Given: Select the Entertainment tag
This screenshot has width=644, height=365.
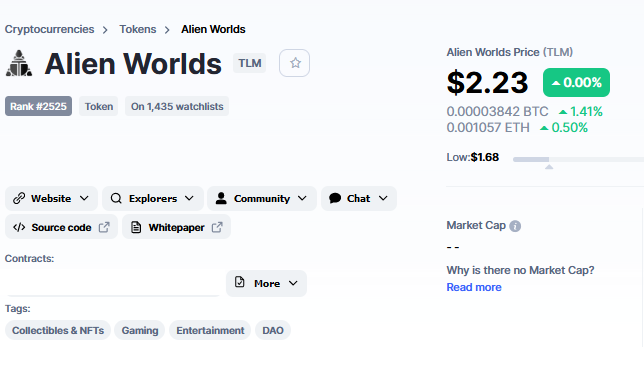Looking at the screenshot, I should click(x=210, y=331).
